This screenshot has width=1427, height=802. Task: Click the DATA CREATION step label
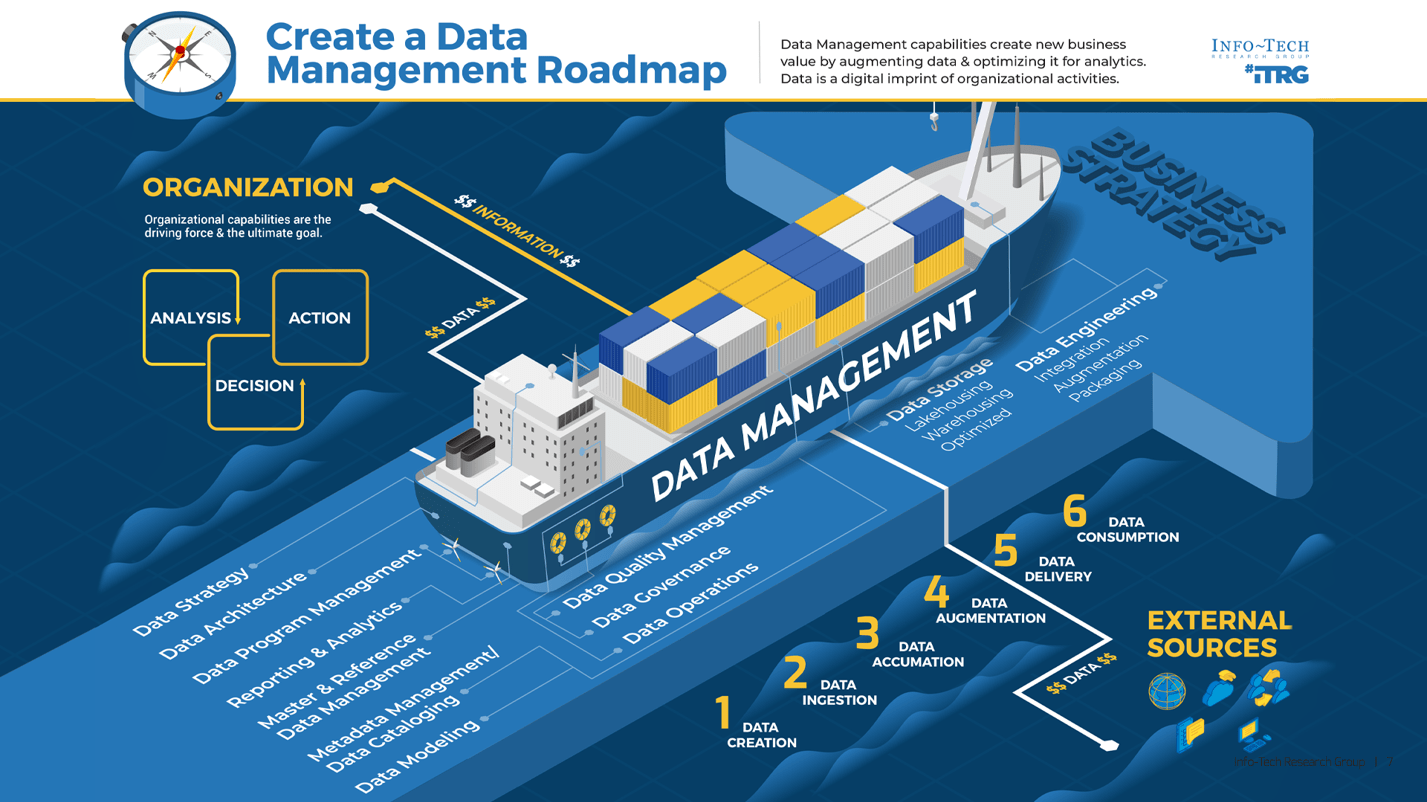[762, 735]
